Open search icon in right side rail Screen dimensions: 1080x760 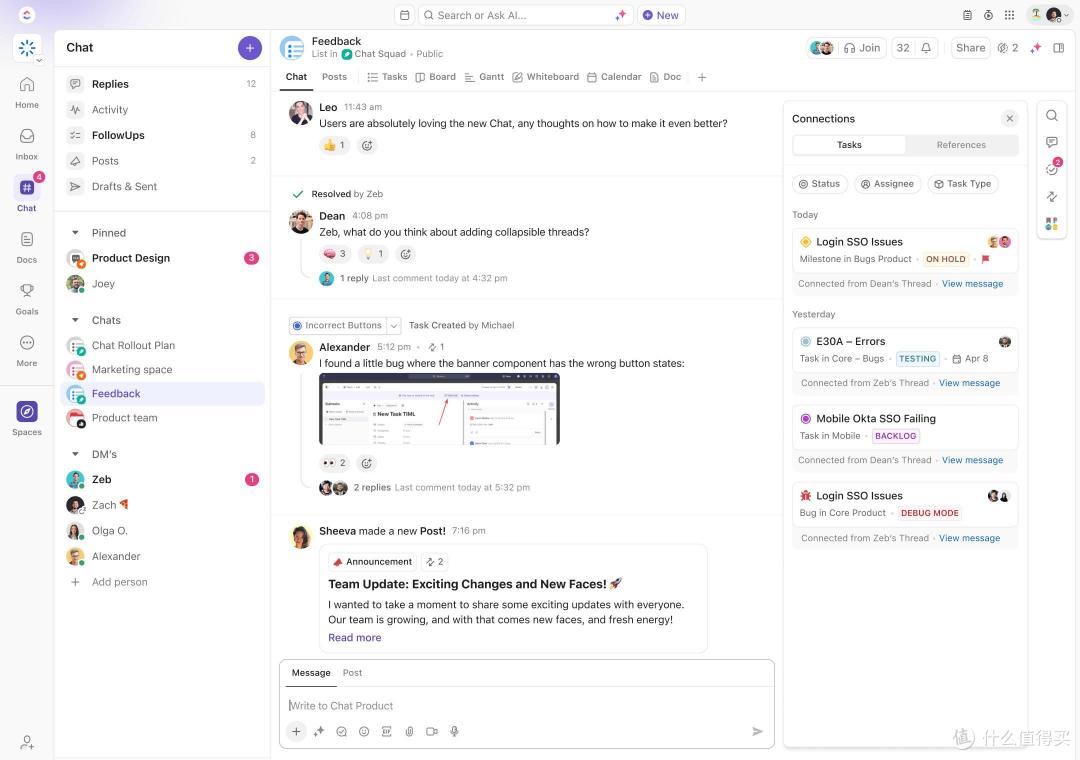point(1052,116)
